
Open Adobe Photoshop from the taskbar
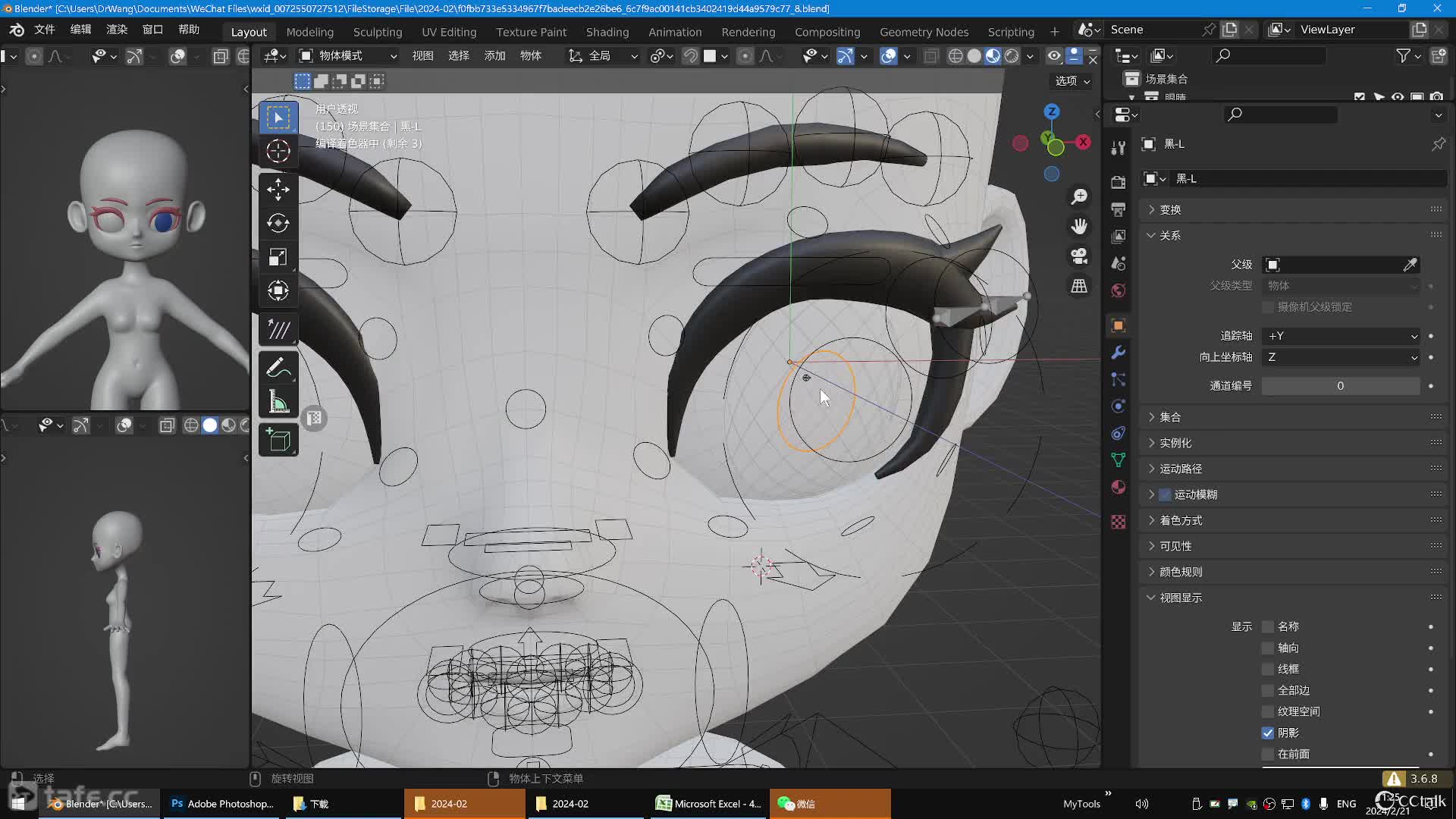[x=221, y=804]
